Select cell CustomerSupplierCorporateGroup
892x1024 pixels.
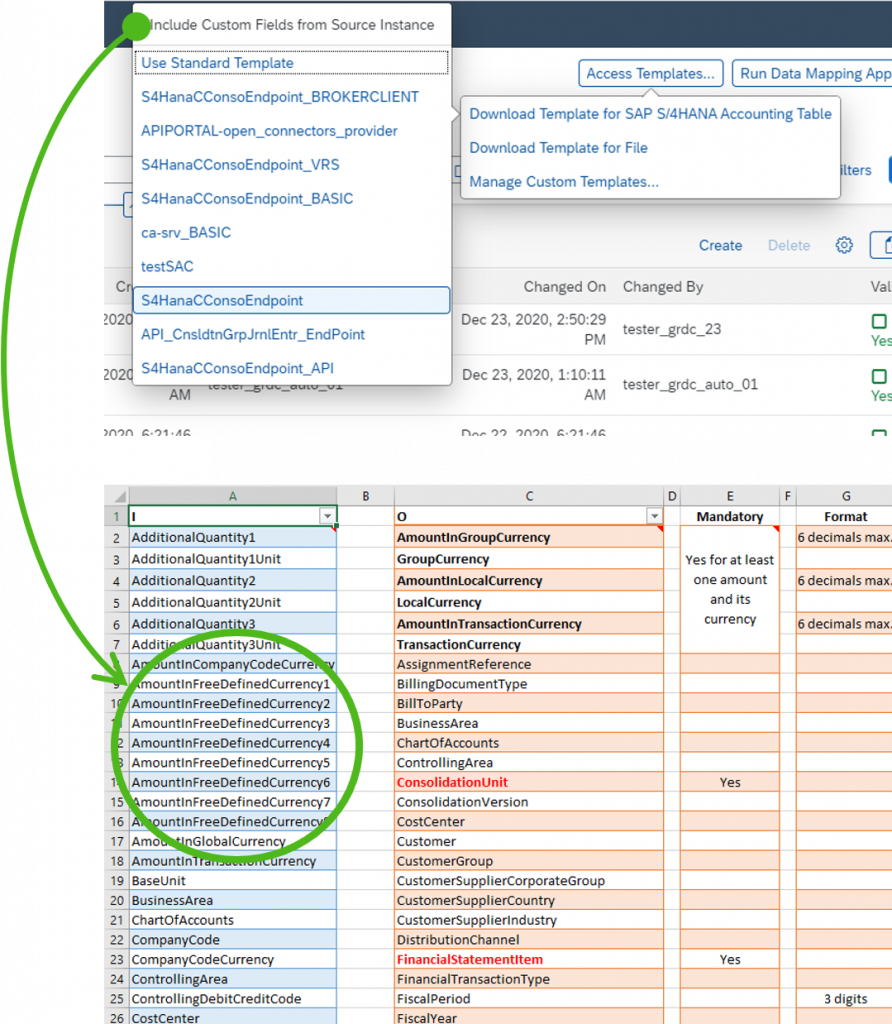click(x=529, y=880)
